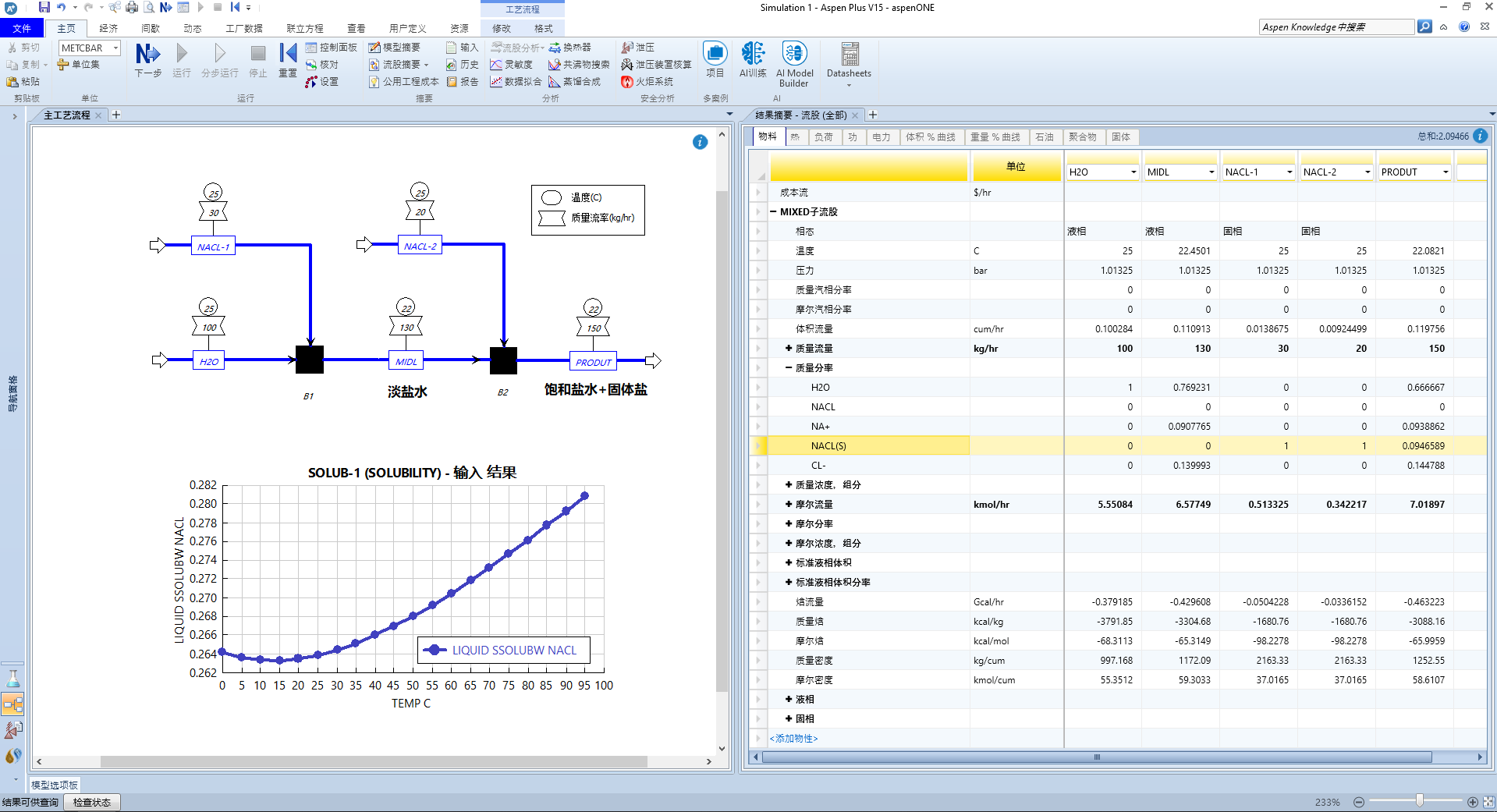Open the METCBAR unit set dropdown
The height and width of the screenshot is (812, 1497).
pyautogui.click(x=115, y=48)
